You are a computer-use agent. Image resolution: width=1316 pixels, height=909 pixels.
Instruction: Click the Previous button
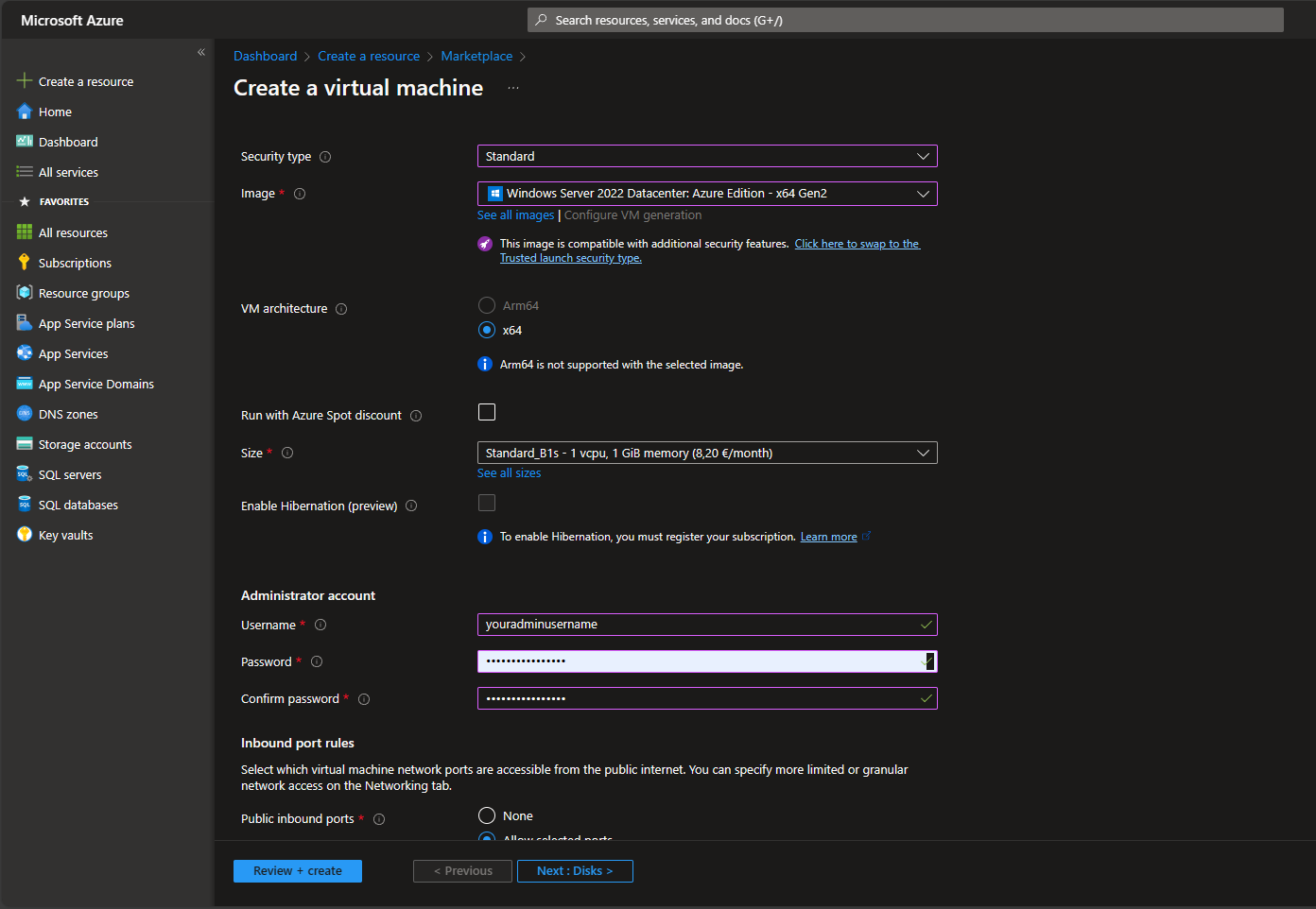462,871
